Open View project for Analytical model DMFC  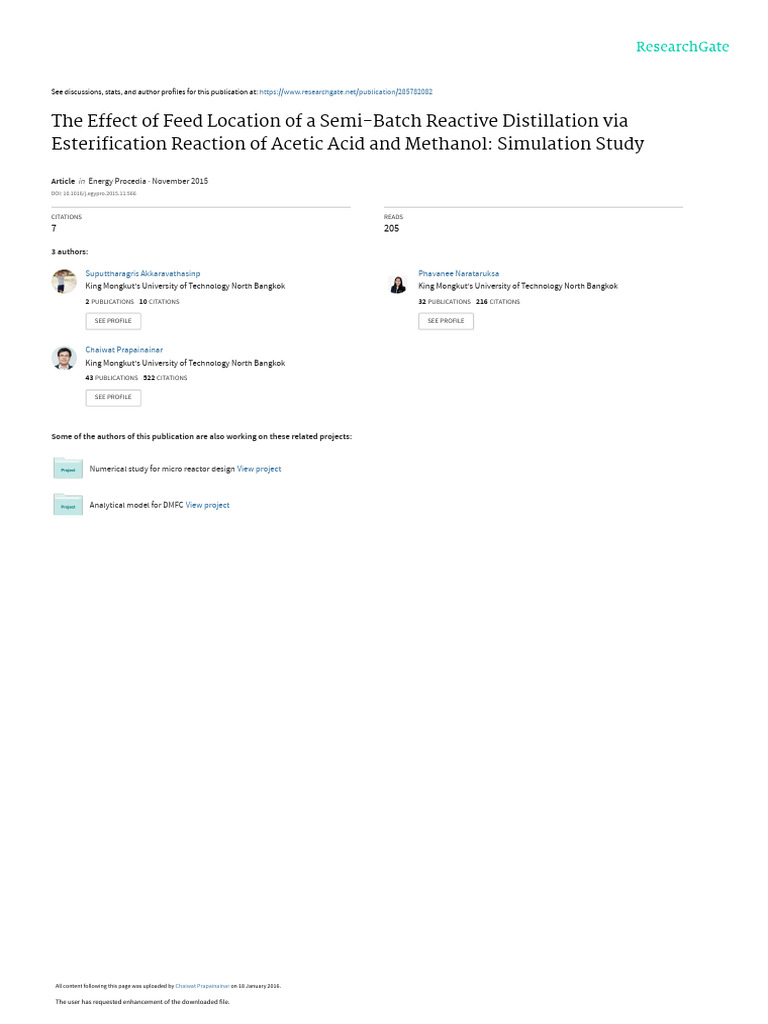point(207,505)
